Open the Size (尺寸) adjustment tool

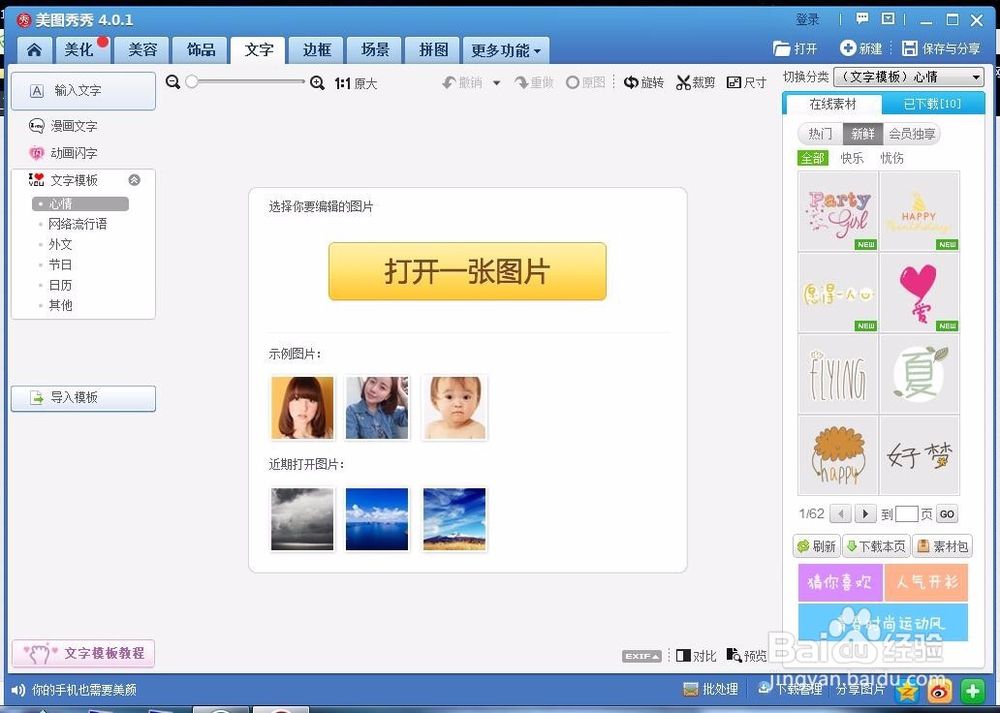click(746, 83)
